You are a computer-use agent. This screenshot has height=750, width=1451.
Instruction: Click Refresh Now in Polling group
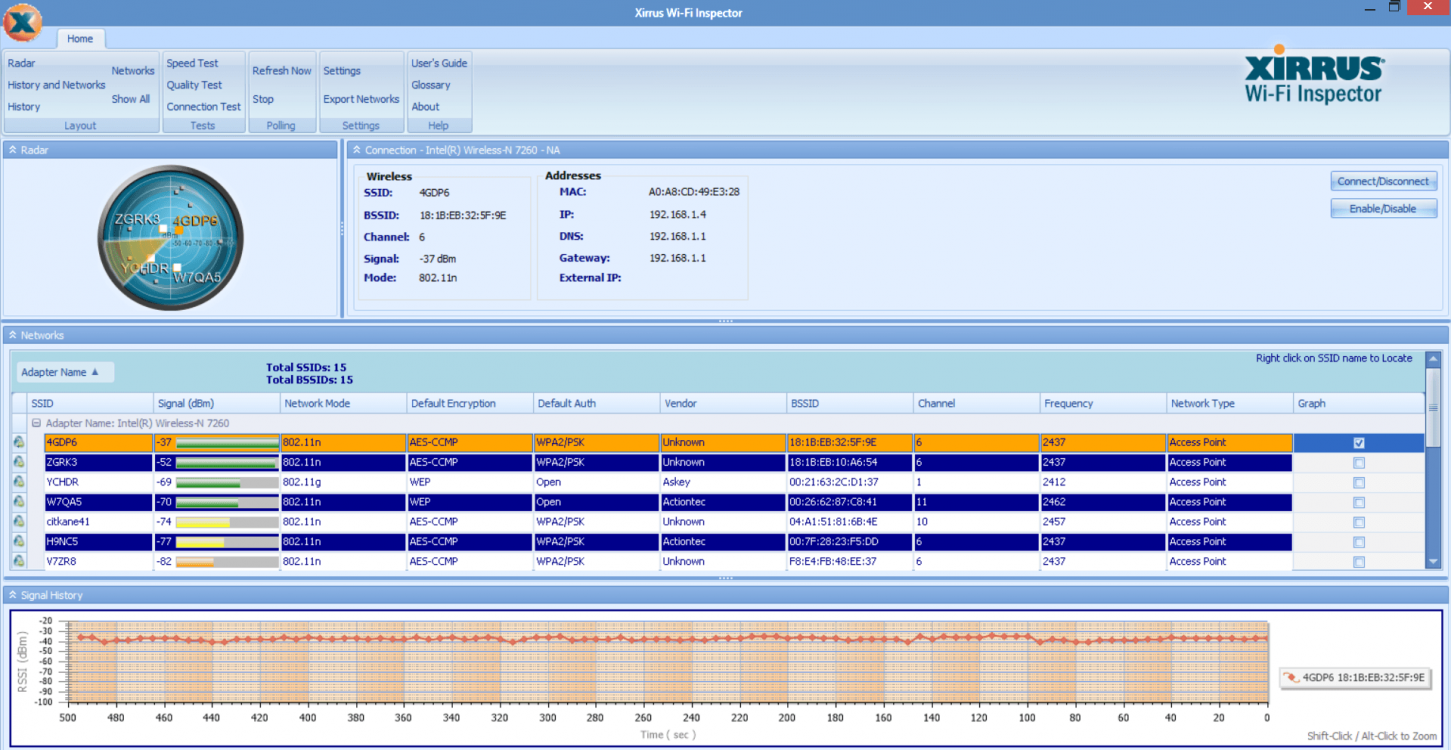pyautogui.click(x=282, y=71)
